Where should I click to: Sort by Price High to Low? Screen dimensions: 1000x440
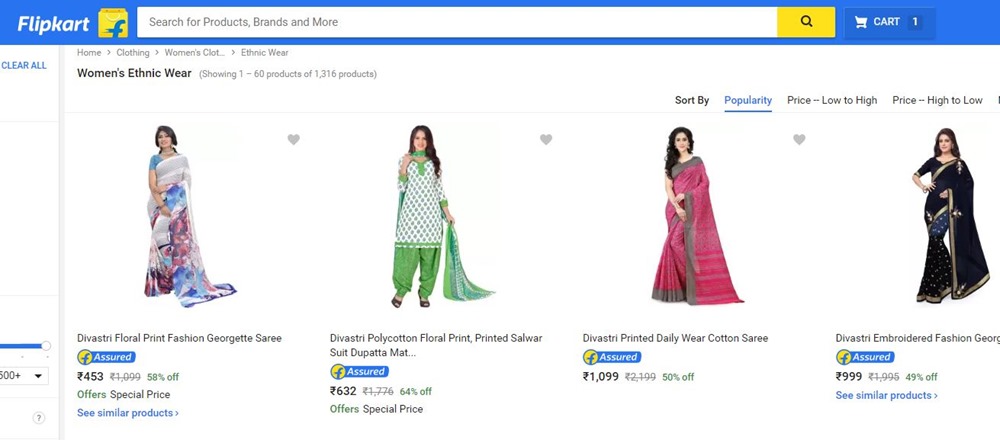point(937,100)
